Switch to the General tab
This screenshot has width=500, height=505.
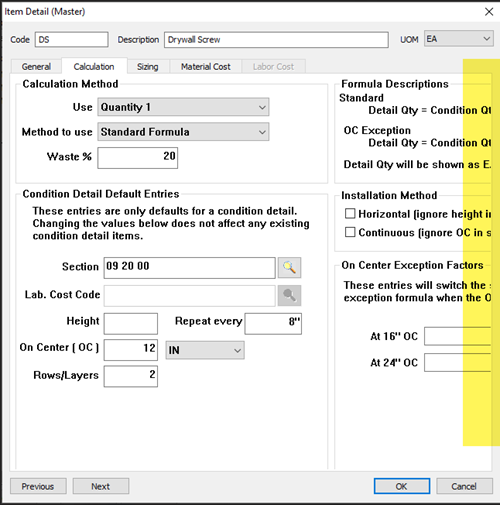(x=36, y=67)
